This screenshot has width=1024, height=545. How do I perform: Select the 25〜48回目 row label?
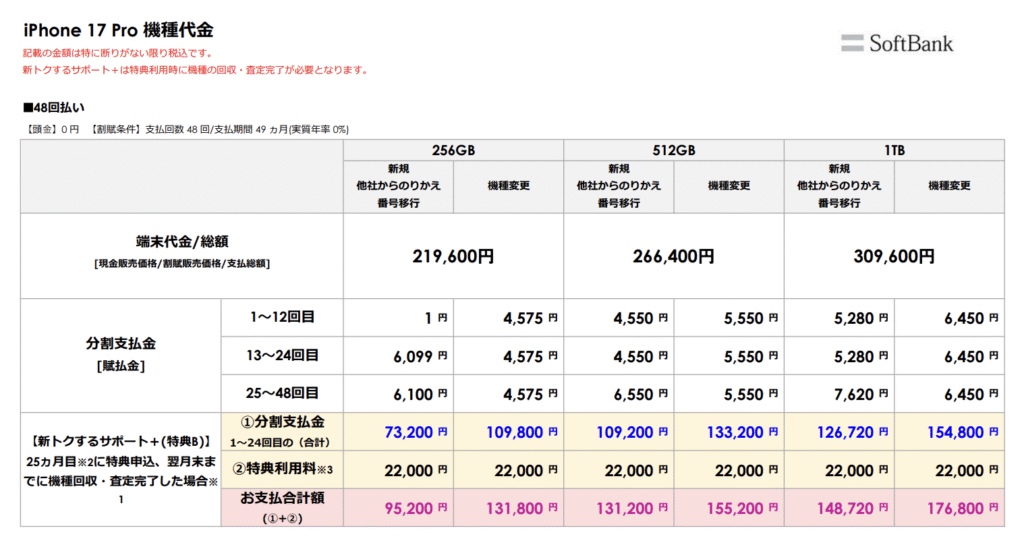tap(282, 393)
